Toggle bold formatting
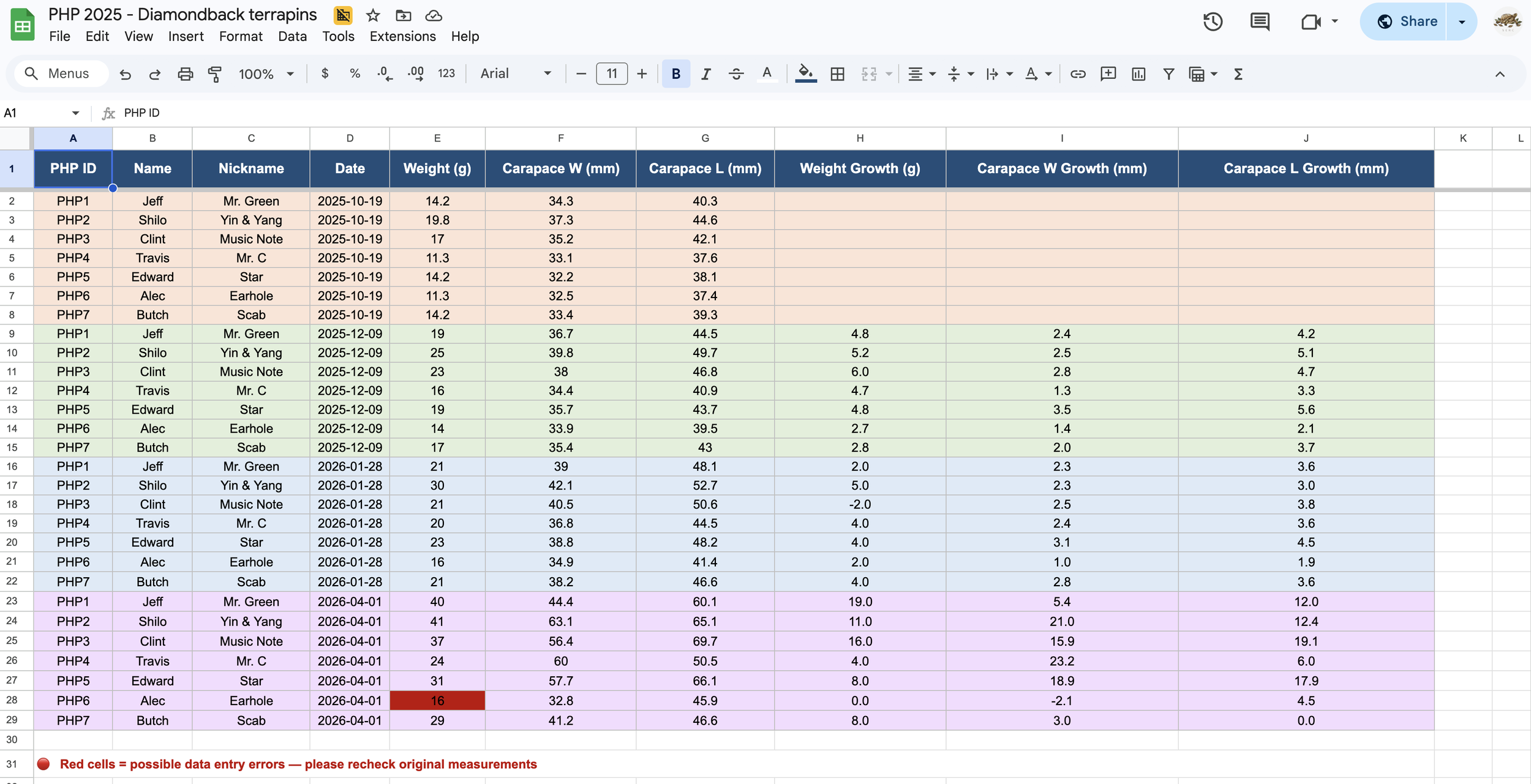Screen dimensions: 1531x784 coord(675,74)
